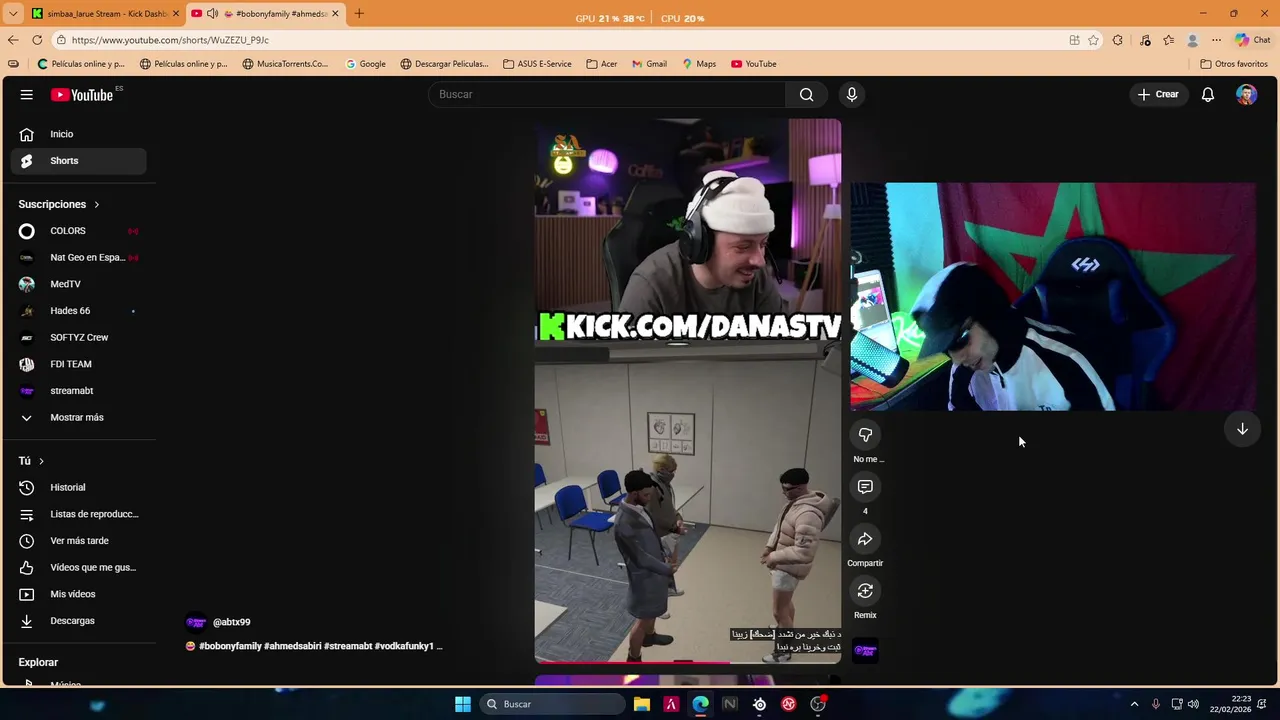
Task: Click the Crear button
Action: pyautogui.click(x=1158, y=94)
